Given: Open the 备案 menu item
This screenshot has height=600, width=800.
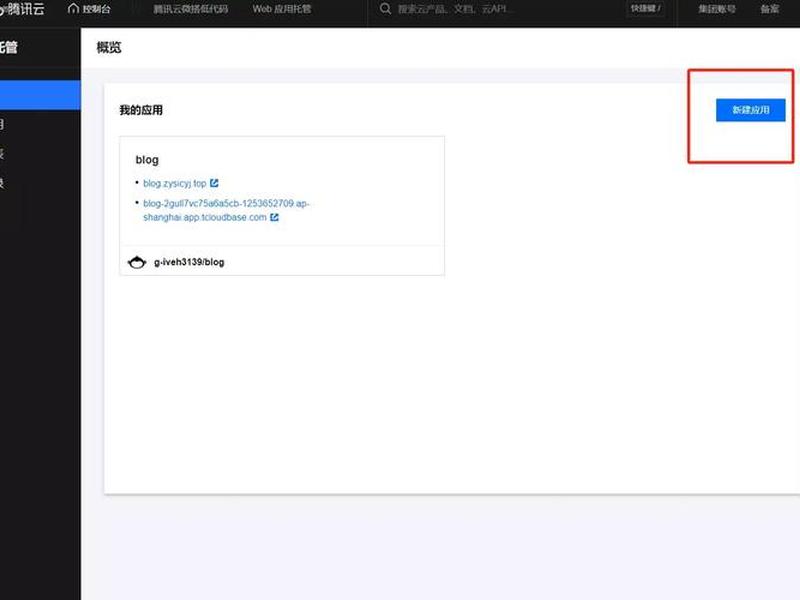Looking at the screenshot, I should (x=769, y=9).
